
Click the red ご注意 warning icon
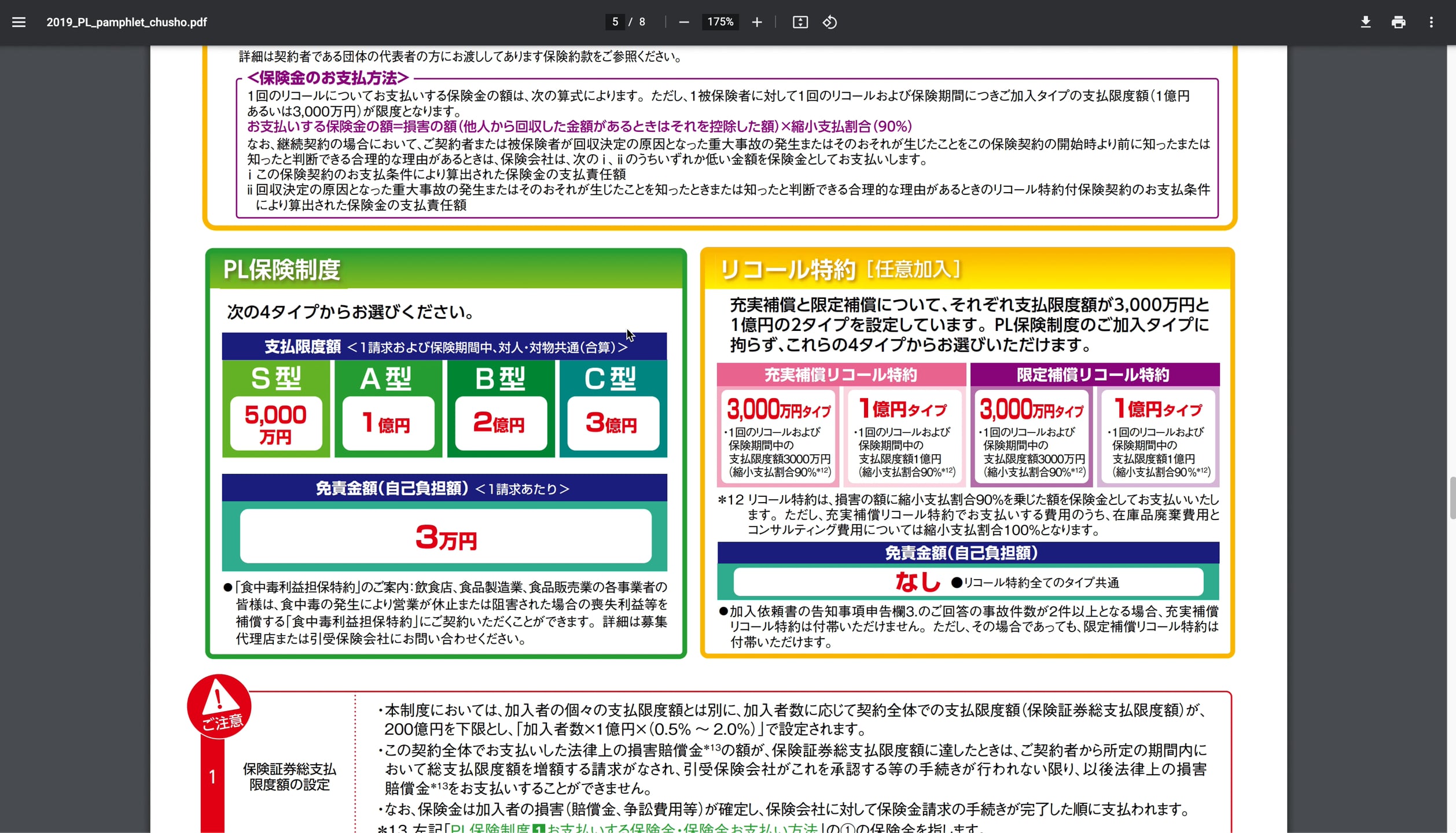pyautogui.click(x=219, y=706)
